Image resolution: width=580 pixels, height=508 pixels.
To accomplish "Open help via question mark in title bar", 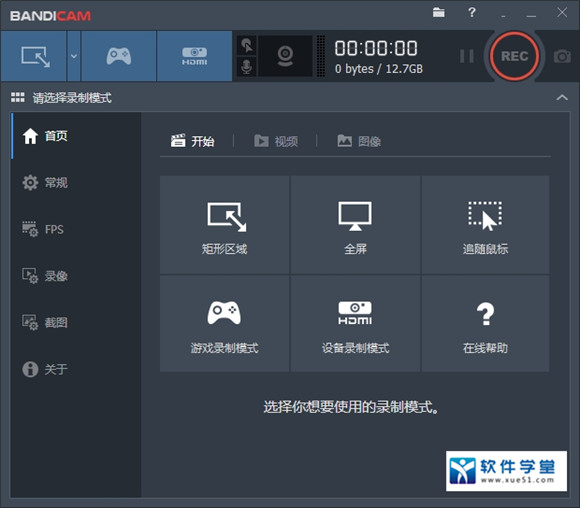I will click(472, 13).
